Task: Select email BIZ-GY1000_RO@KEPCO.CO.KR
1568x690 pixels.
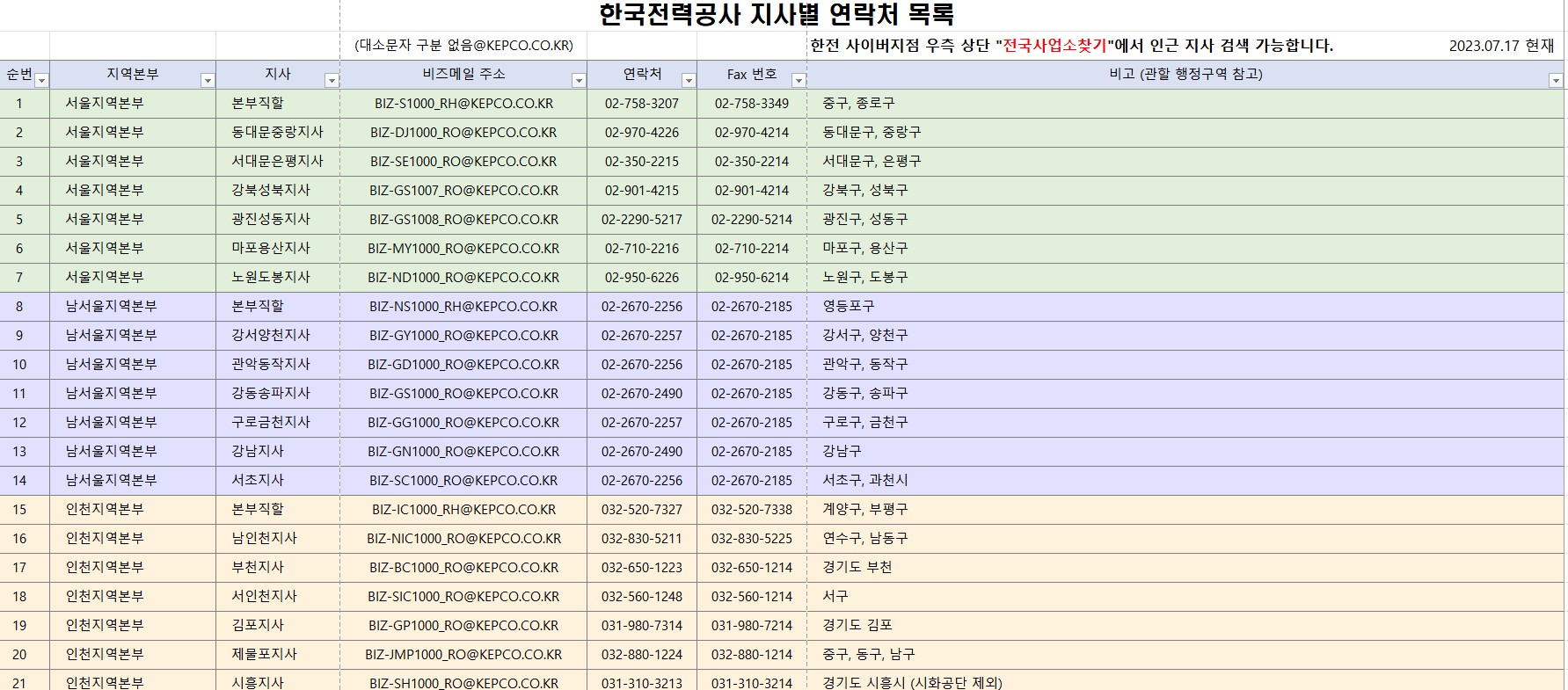Action: point(463,336)
